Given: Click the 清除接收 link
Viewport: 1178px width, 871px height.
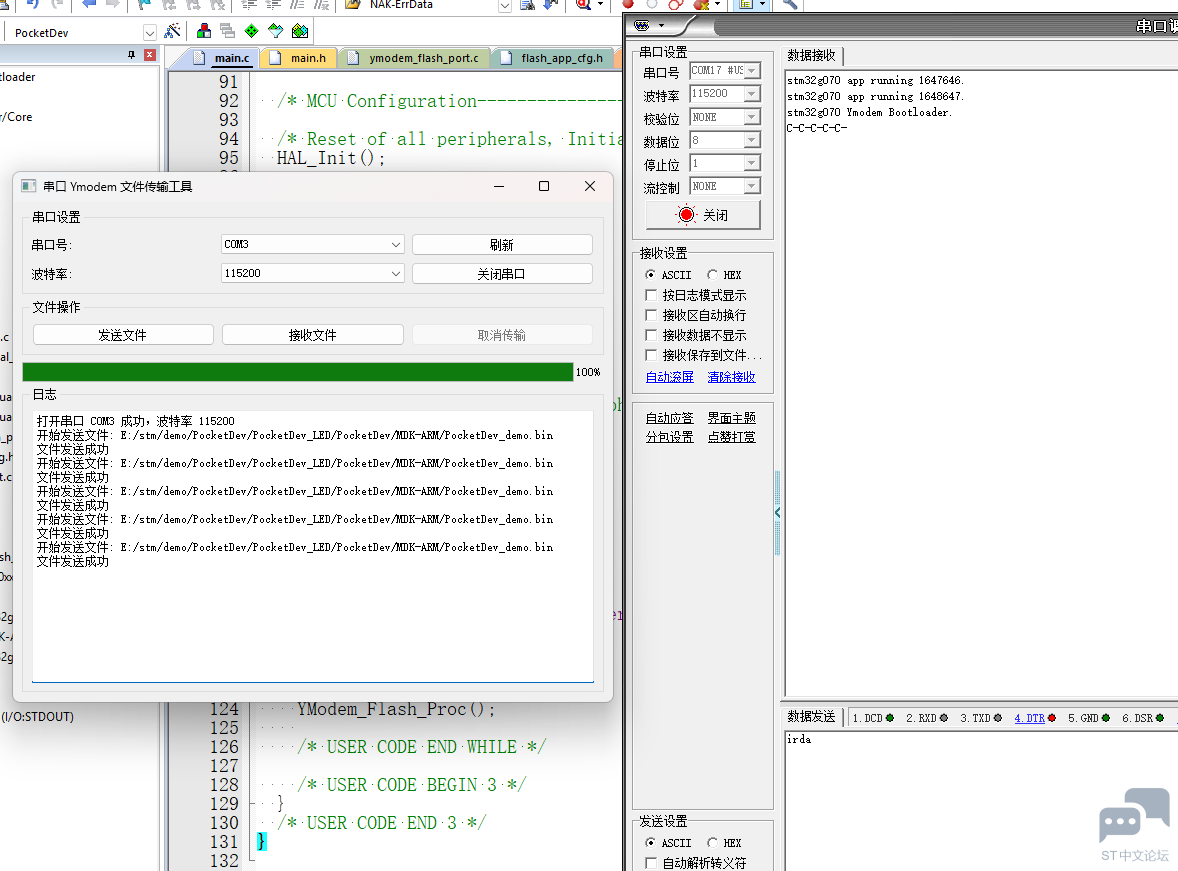Looking at the screenshot, I should click(731, 377).
